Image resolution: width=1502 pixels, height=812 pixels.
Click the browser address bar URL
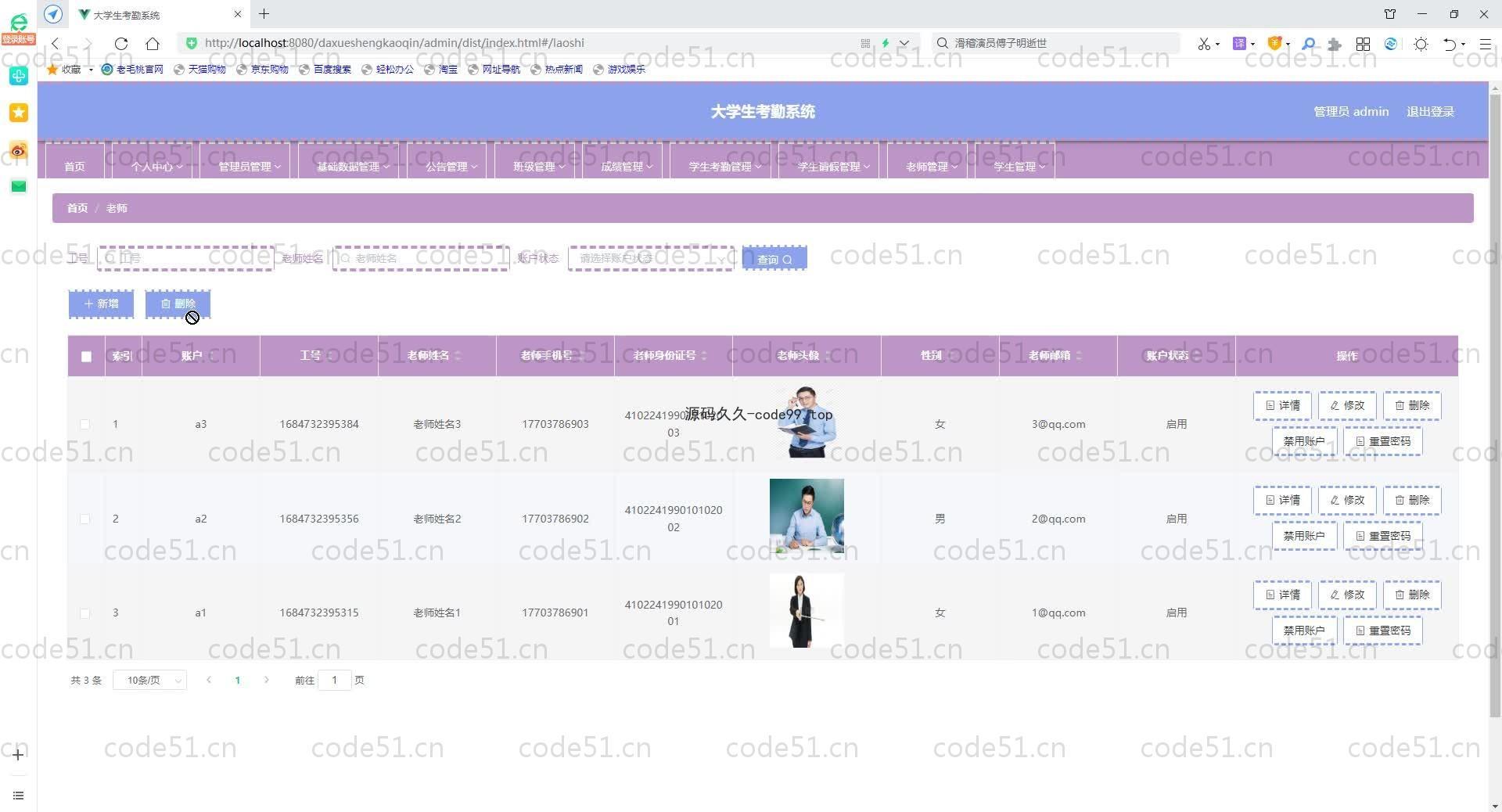click(x=394, y=43)
